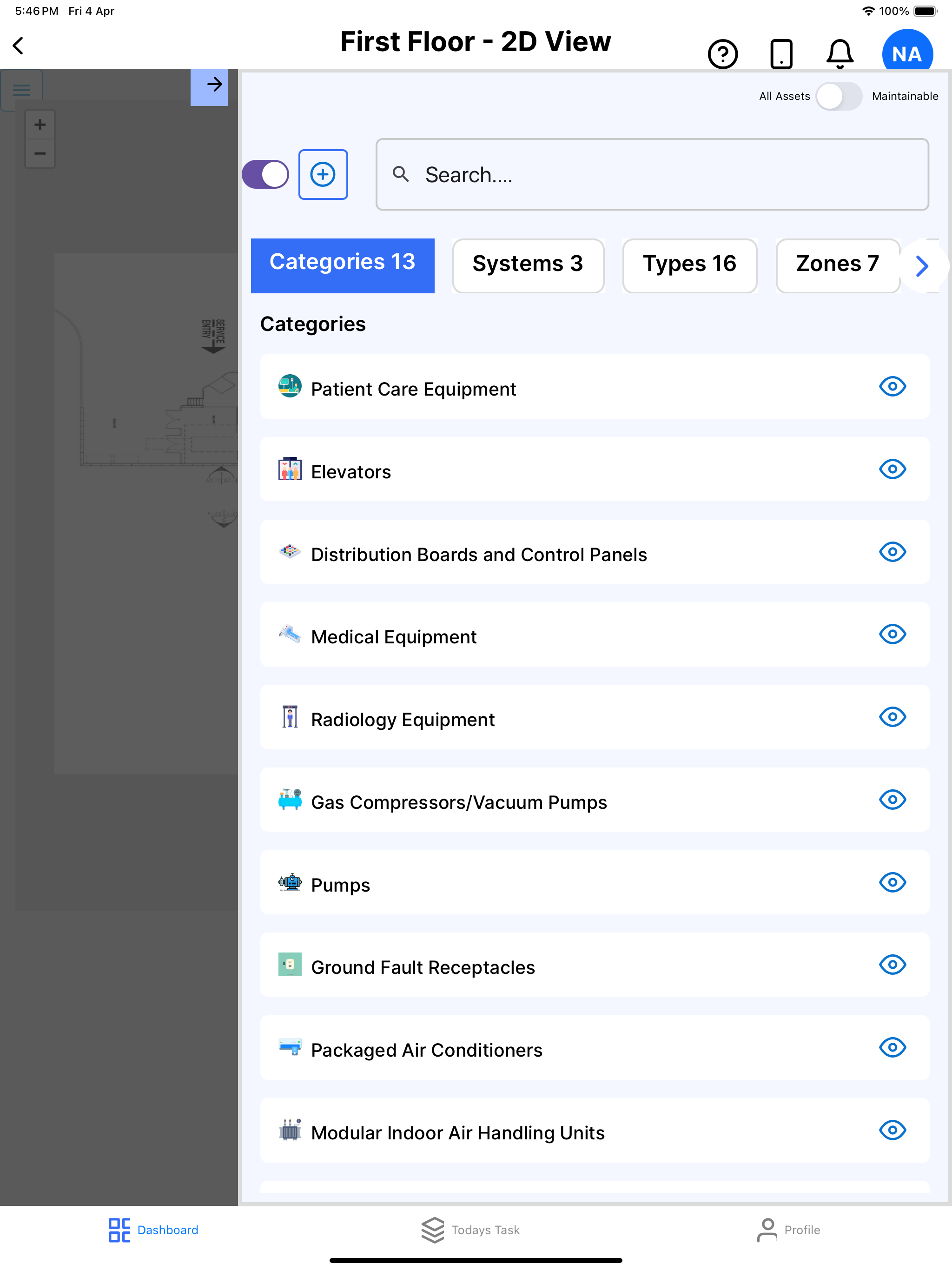
Task: Click the Elevators category icon
Action: [290, 469]
